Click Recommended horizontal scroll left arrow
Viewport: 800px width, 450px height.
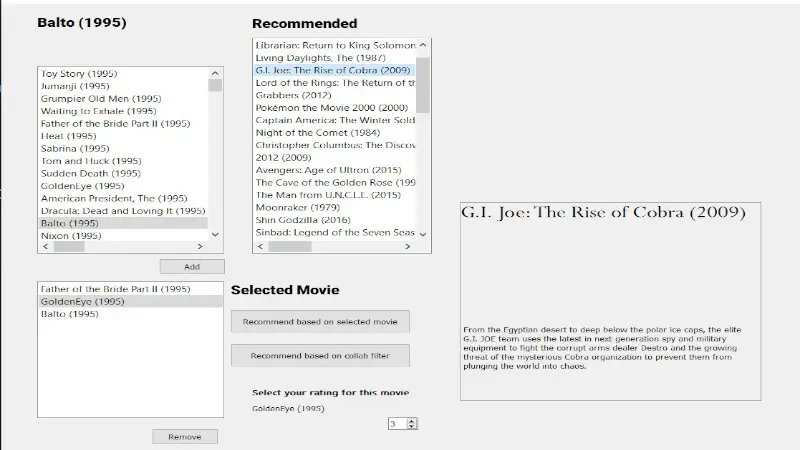coord(261,246)
